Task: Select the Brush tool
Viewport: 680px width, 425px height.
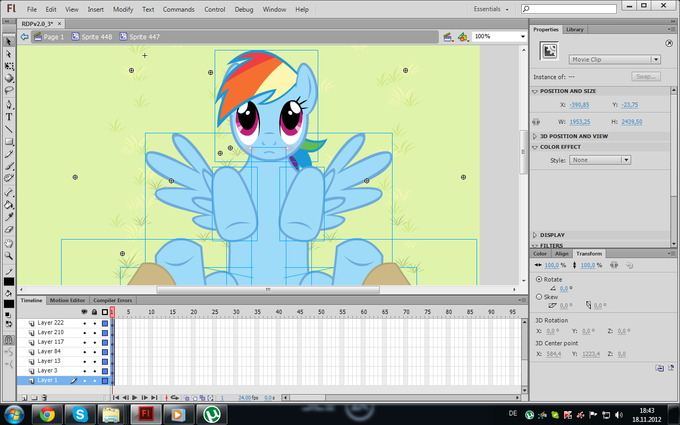Action: pos(8,166)
